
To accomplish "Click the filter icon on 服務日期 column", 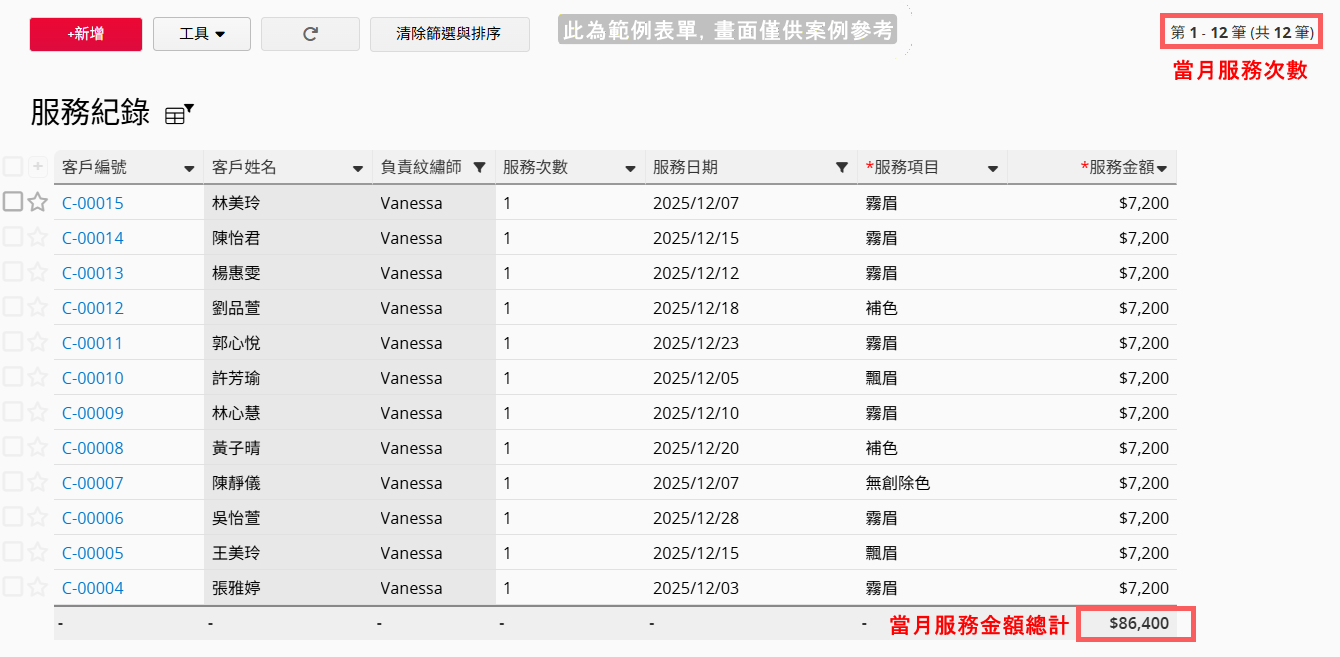I will click(842, 168).
